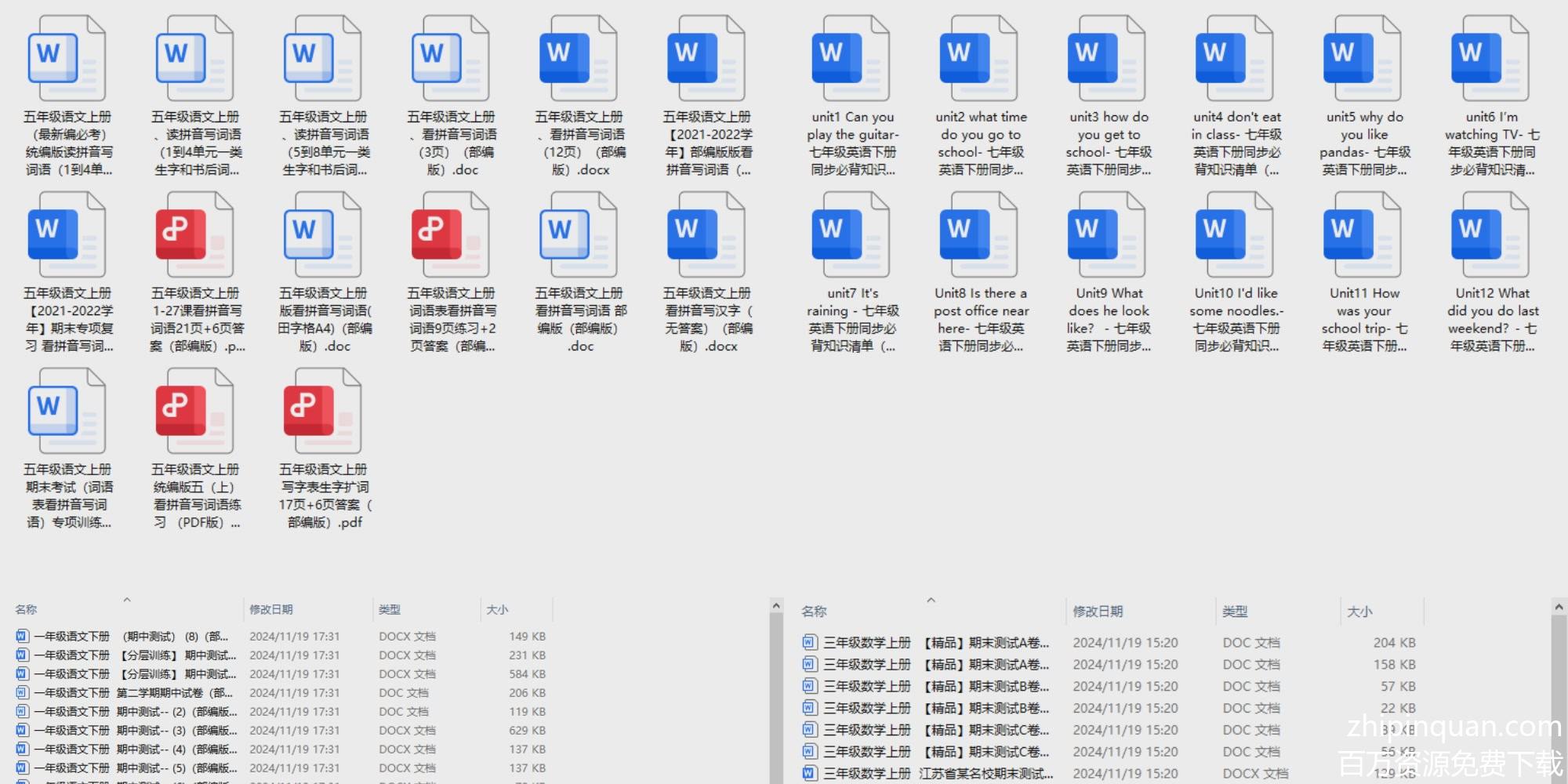
Task: Click scroll-up arrow of right file list
Action: (1559, 607)
